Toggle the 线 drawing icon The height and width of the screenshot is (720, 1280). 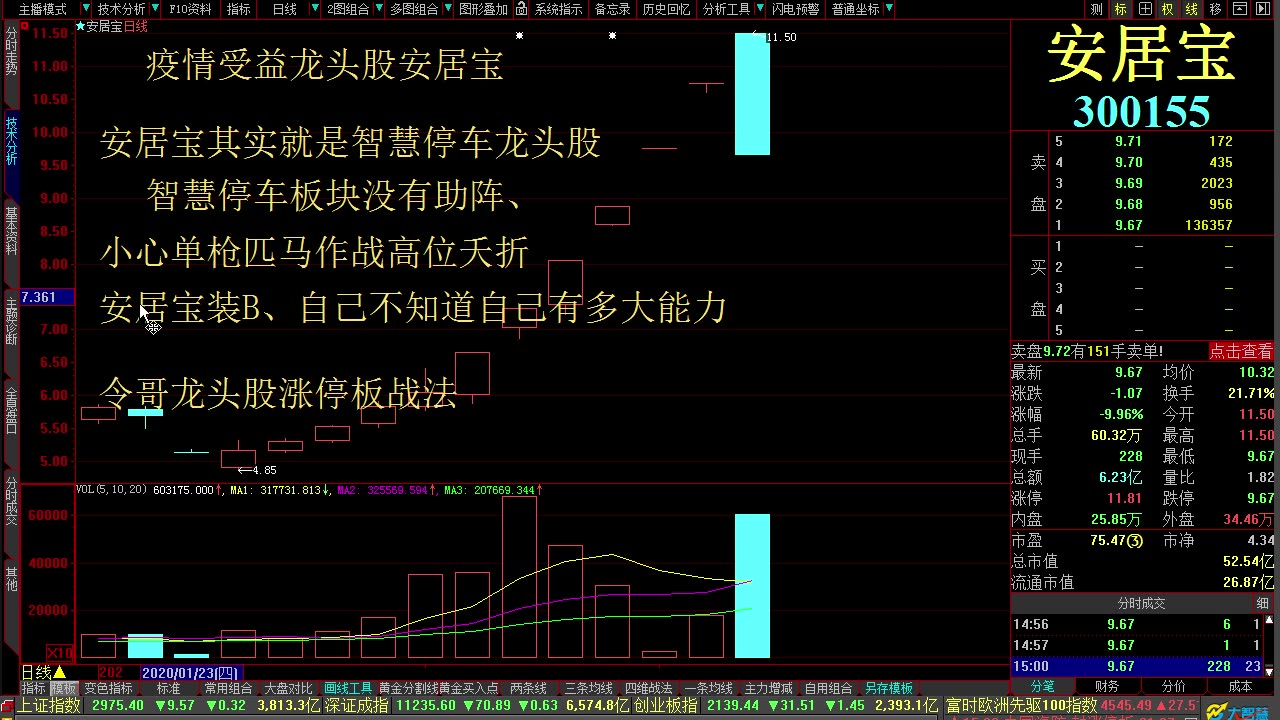point(1192,9)
